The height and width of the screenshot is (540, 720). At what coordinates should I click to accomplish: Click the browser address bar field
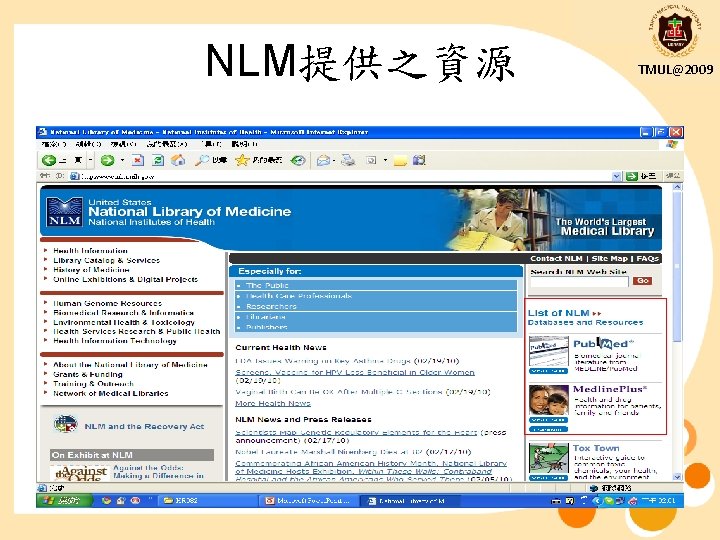coord(341,176)
